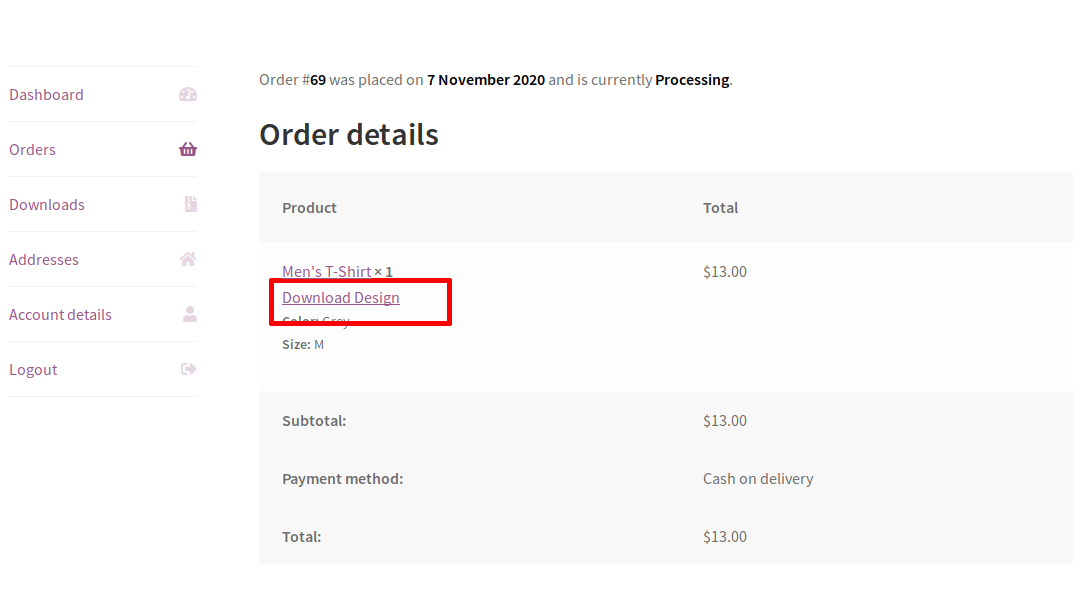The width and height of the screenshot is (1080, 608).
Task: Click the Addresses house icon
Action: (188, 259)
